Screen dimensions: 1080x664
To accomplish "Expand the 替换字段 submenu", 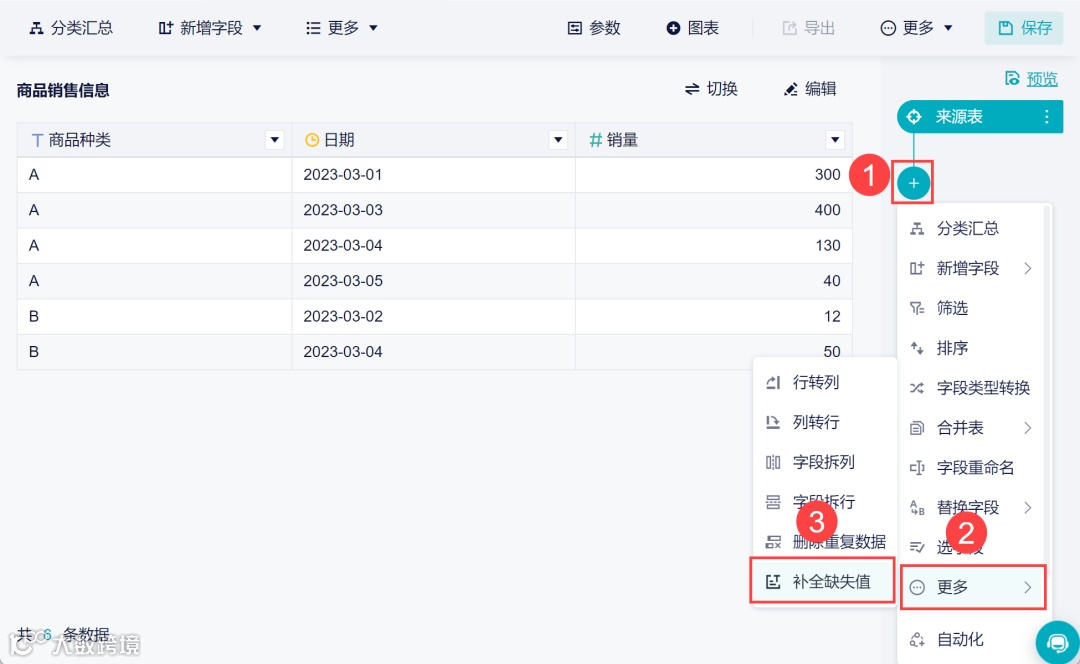I will (971, 508).
